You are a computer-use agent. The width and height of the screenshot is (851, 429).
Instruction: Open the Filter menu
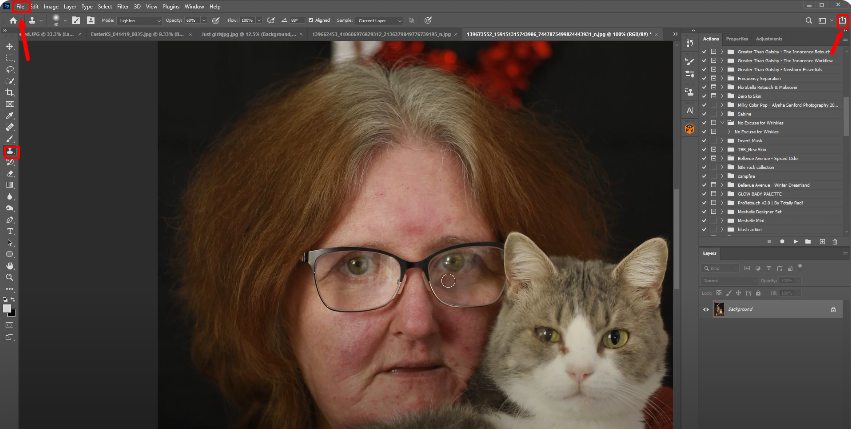click(123, 7)
